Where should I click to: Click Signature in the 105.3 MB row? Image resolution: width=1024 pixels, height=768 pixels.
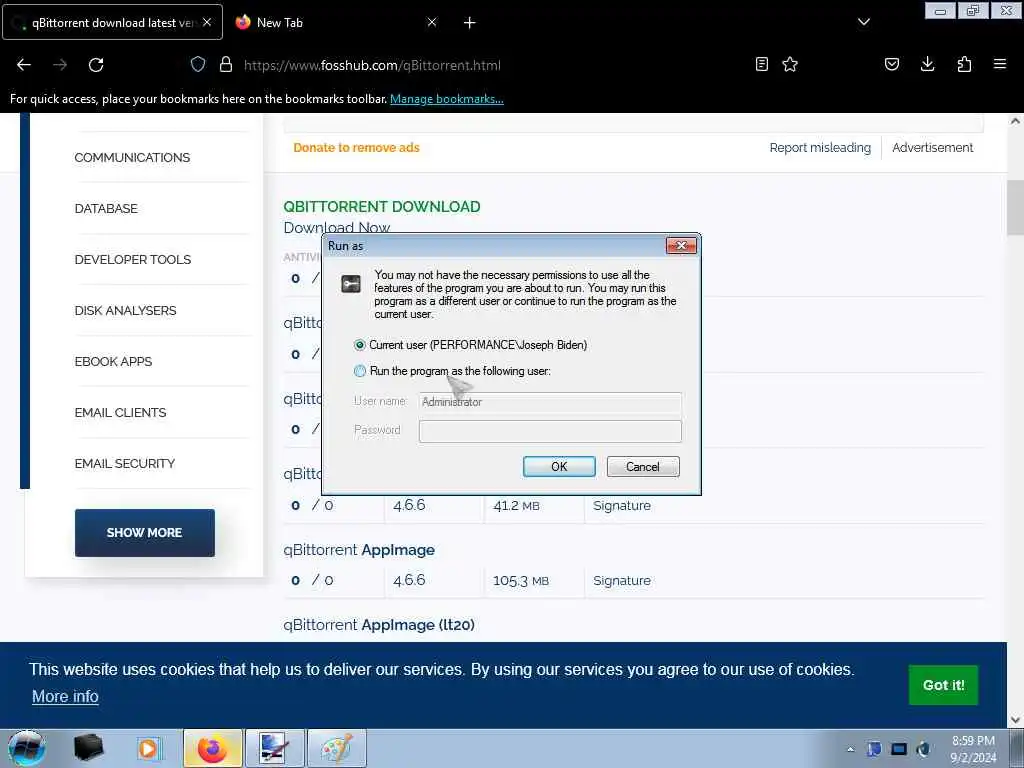(622, 581)
